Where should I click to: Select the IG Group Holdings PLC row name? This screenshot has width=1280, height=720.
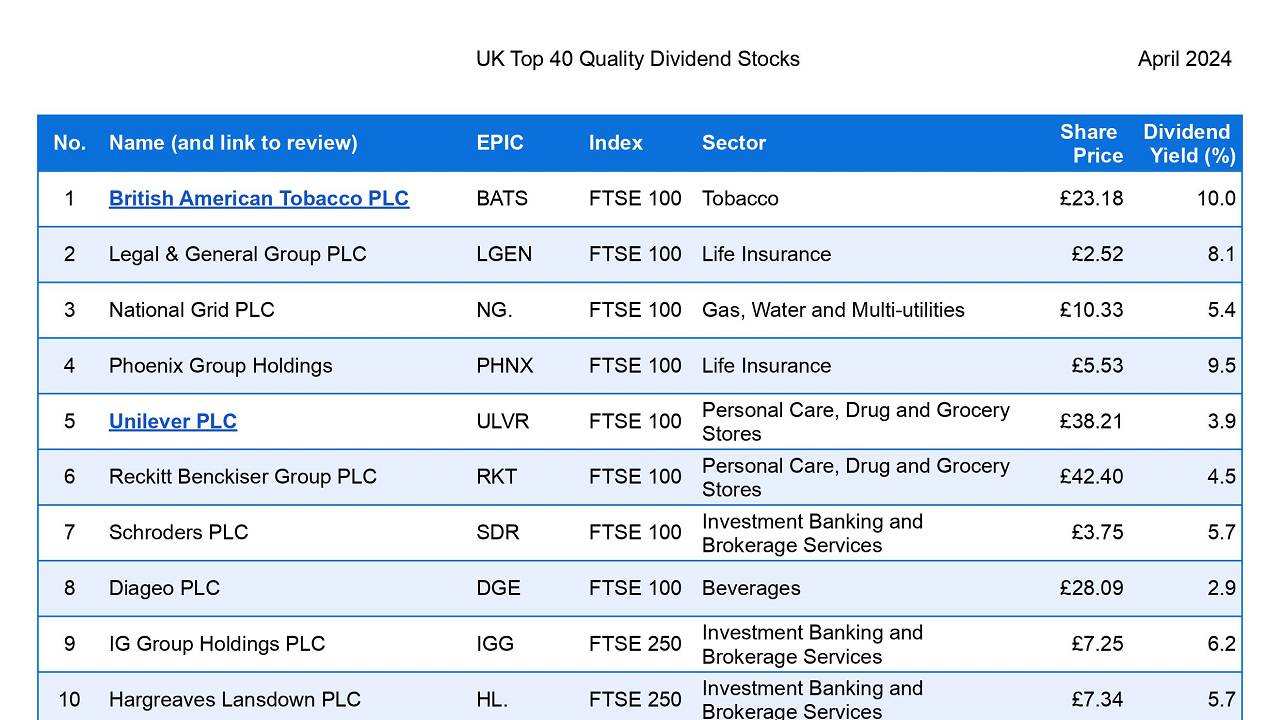point(217,644)
